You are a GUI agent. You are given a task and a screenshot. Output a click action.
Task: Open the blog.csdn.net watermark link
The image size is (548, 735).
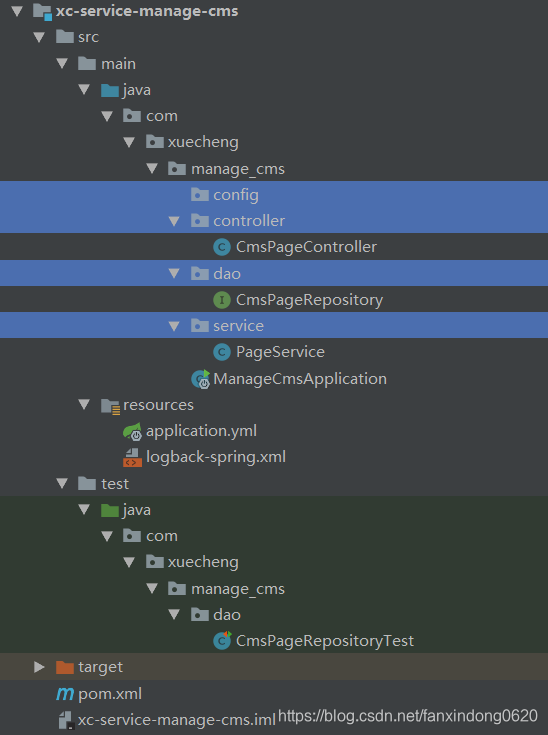tap(408, 716)
